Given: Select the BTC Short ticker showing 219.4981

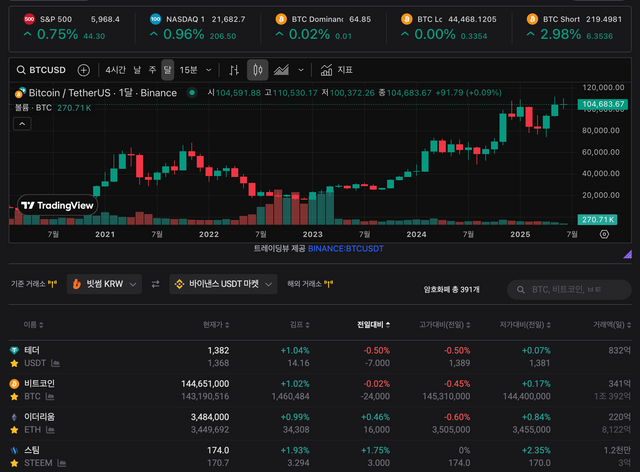Looking at the screenshot, I should tap(574, 27).
